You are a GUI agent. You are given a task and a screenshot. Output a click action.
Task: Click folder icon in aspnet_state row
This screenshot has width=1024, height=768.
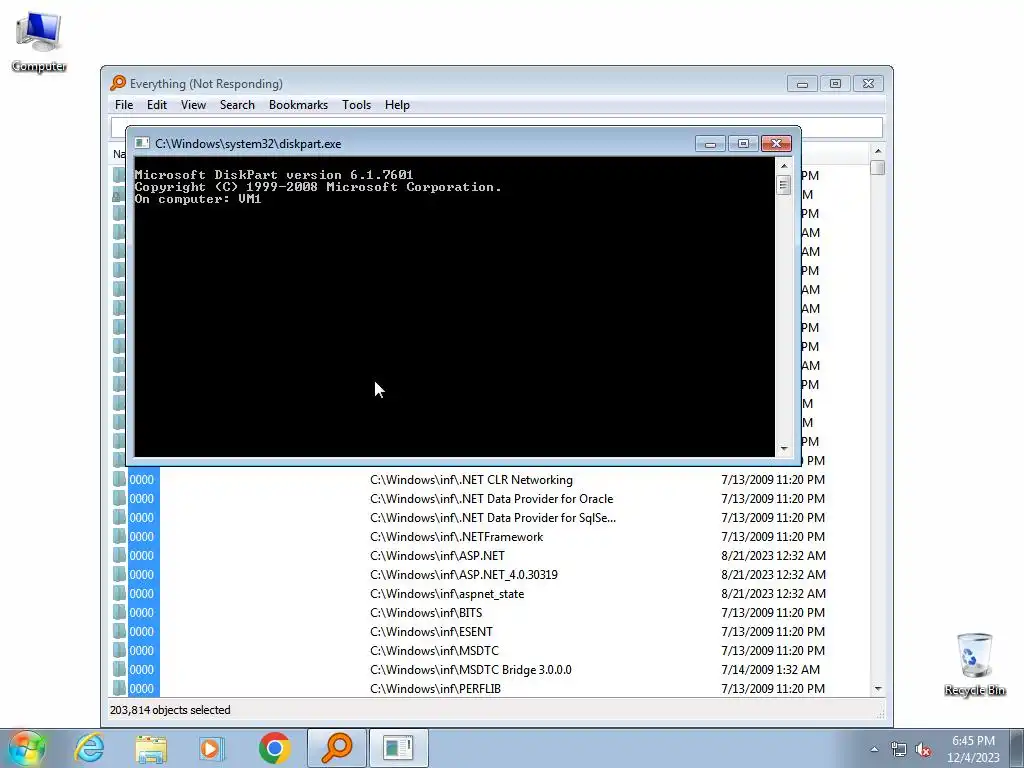pyautogui.click(x=119, y=593)
